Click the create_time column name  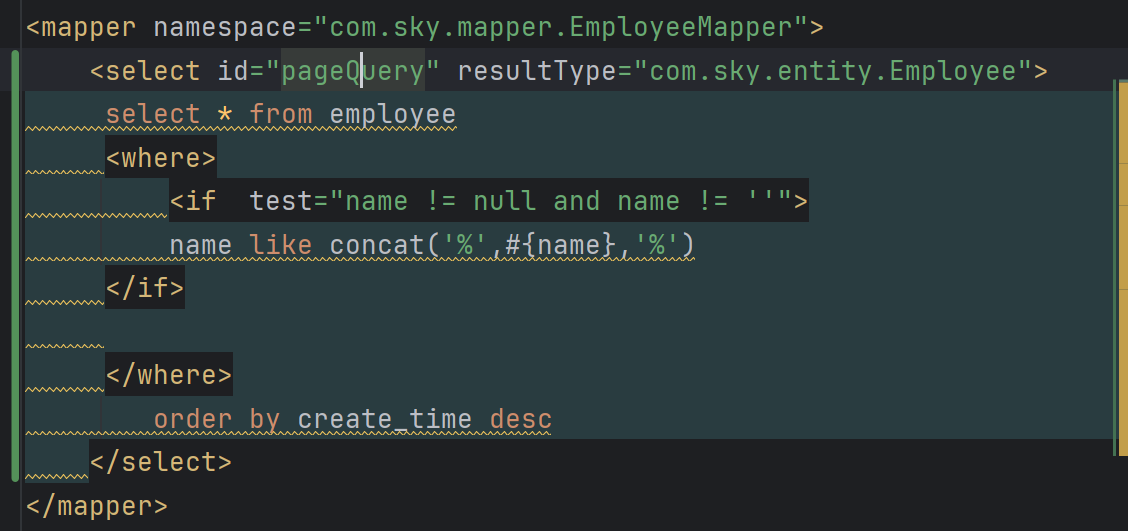[x=385, y=419]
